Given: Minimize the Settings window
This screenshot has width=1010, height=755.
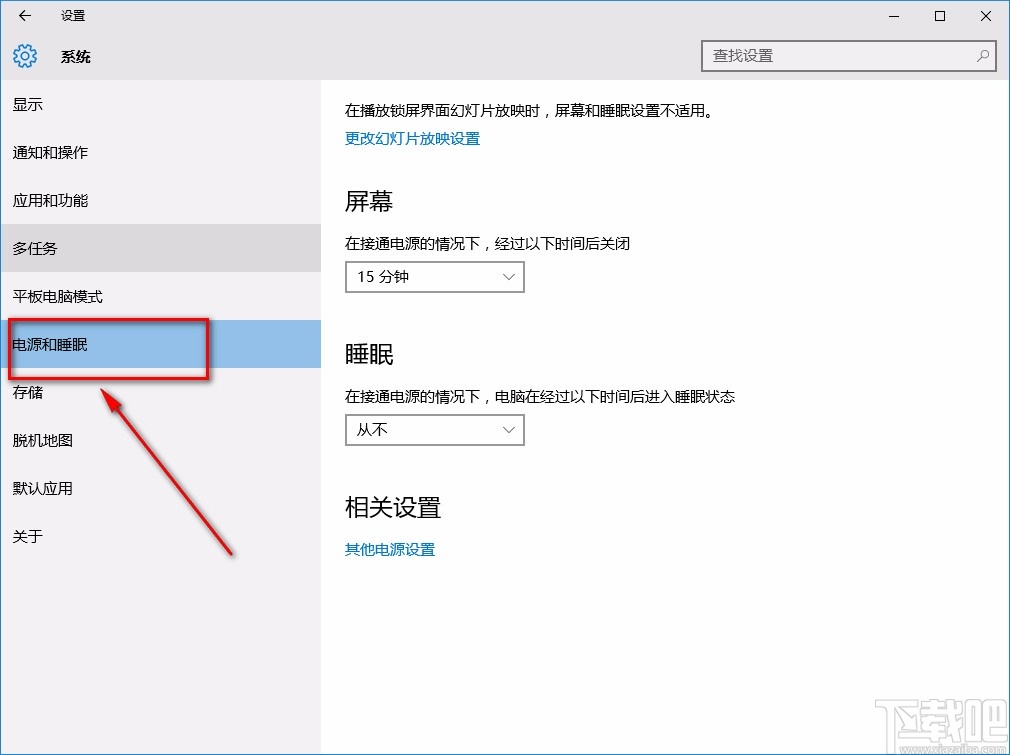Looking at the screenshot, I should click(x=893, y=16).
